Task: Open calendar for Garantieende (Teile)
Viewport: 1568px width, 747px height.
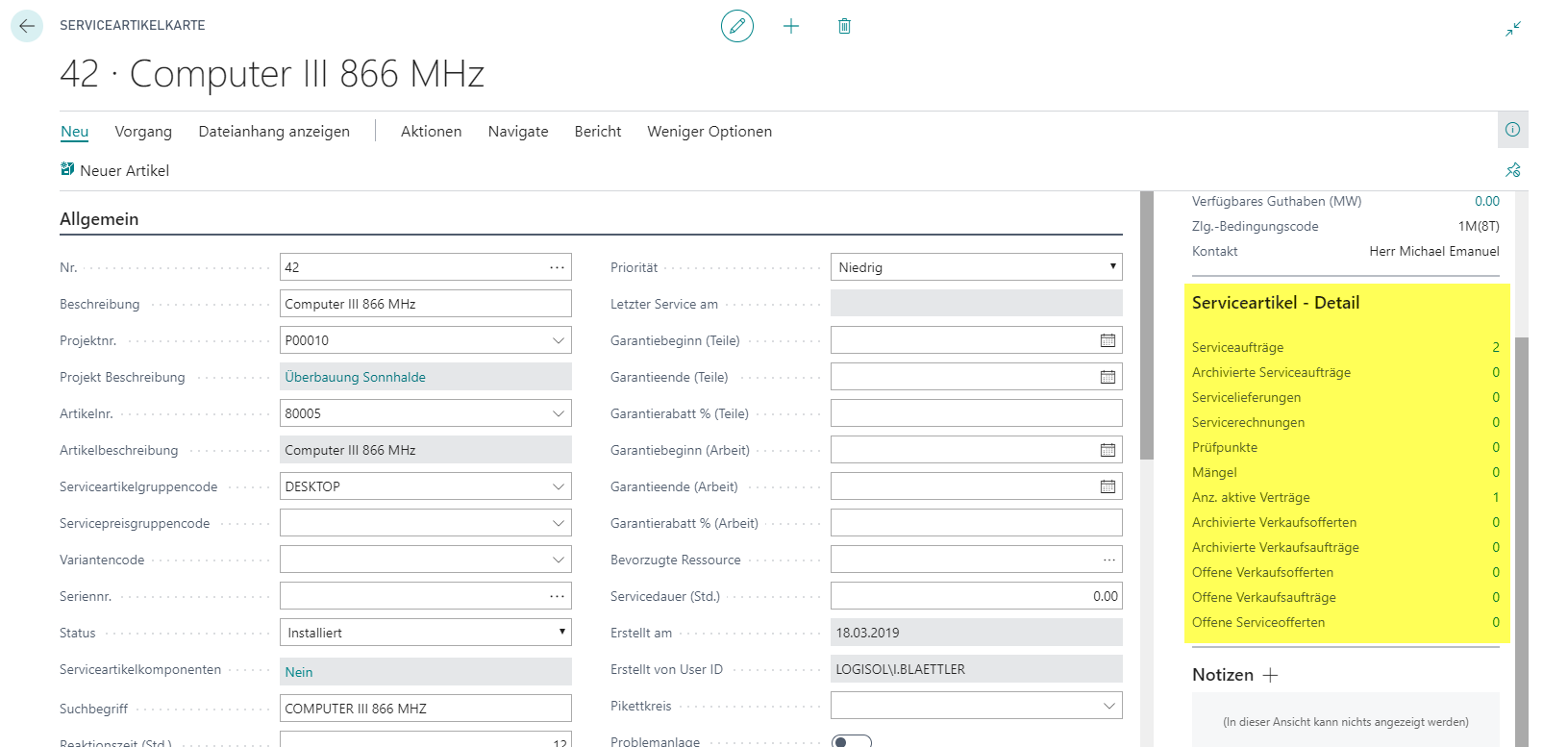Action: click(1108, 377)
